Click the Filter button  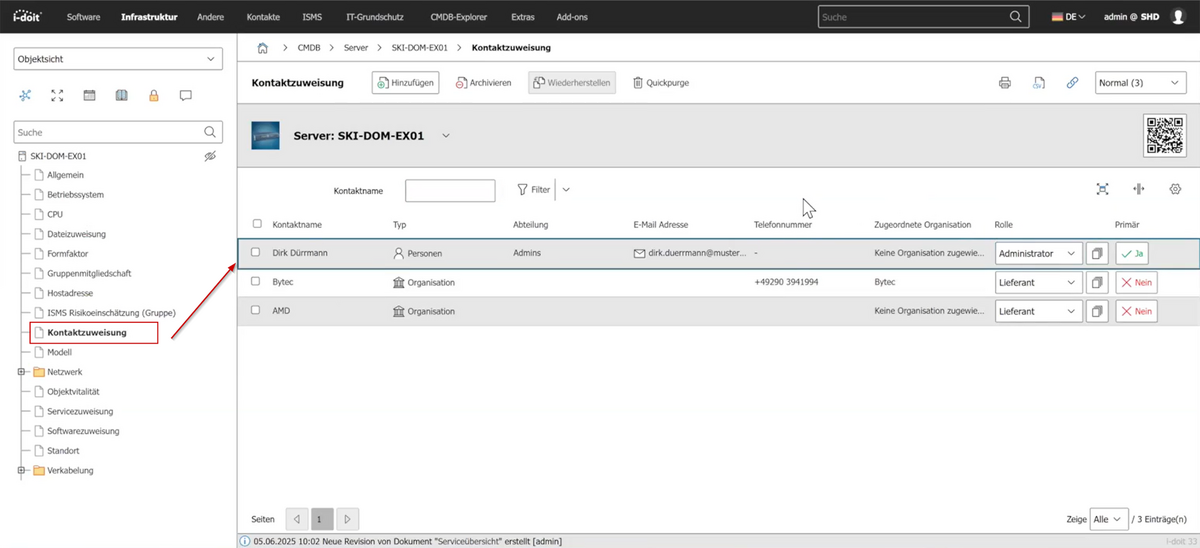click(x=534, y=189)
